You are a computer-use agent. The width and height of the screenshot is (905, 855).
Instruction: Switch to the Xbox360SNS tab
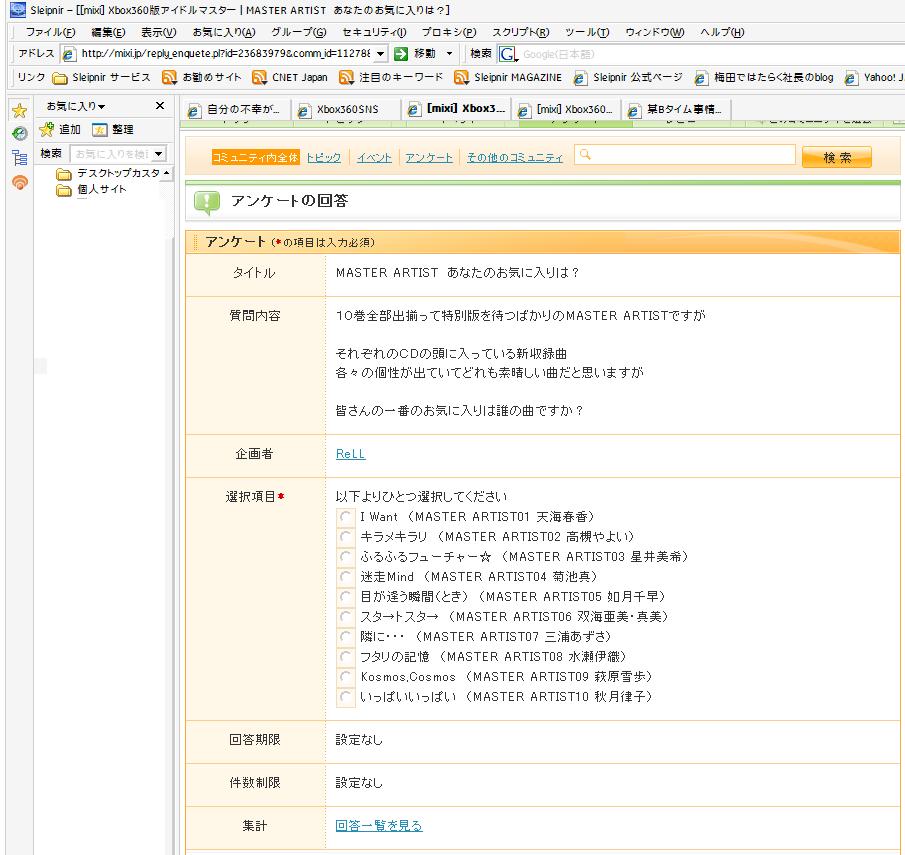tap(346, 109)
